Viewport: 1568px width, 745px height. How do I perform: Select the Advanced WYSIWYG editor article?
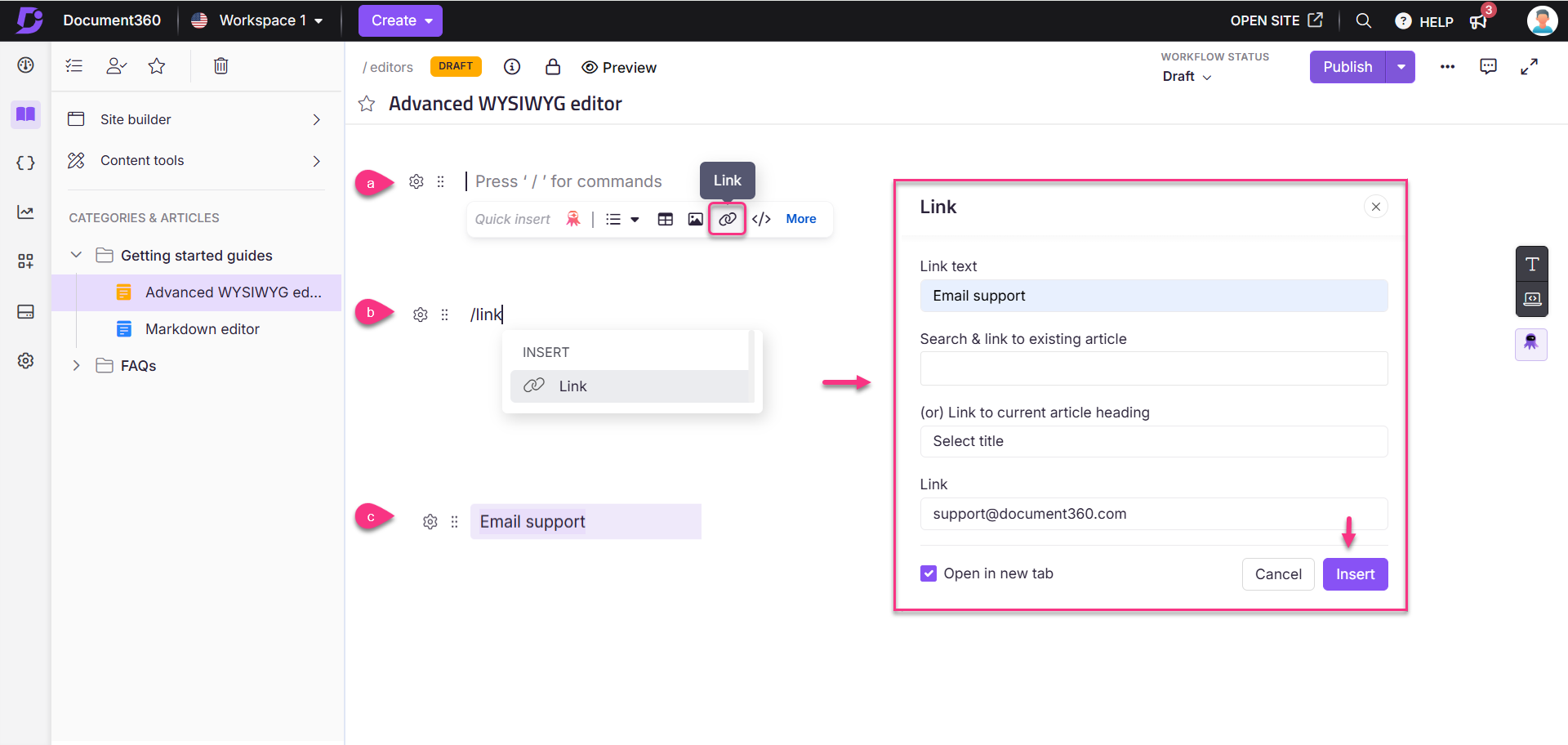[x=196, y=292]
